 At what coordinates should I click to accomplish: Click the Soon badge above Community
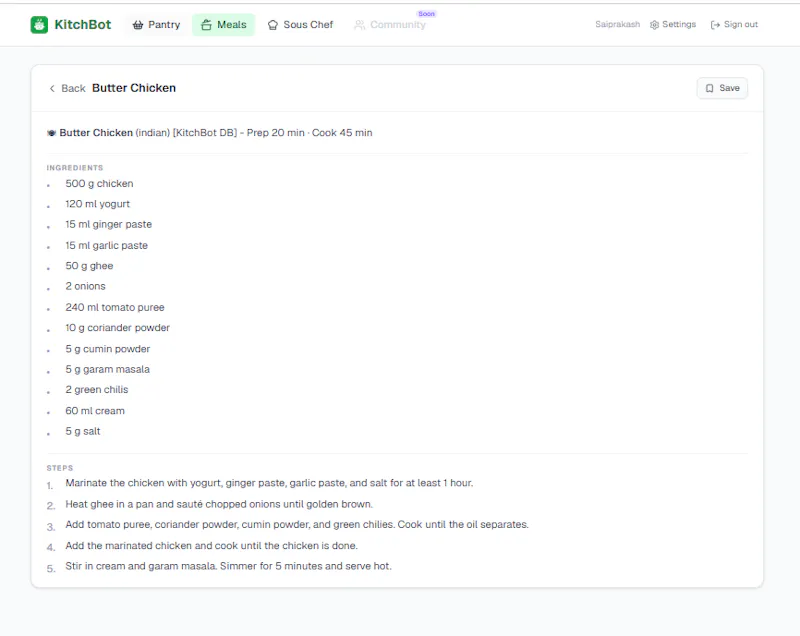[x=427, y=14]
